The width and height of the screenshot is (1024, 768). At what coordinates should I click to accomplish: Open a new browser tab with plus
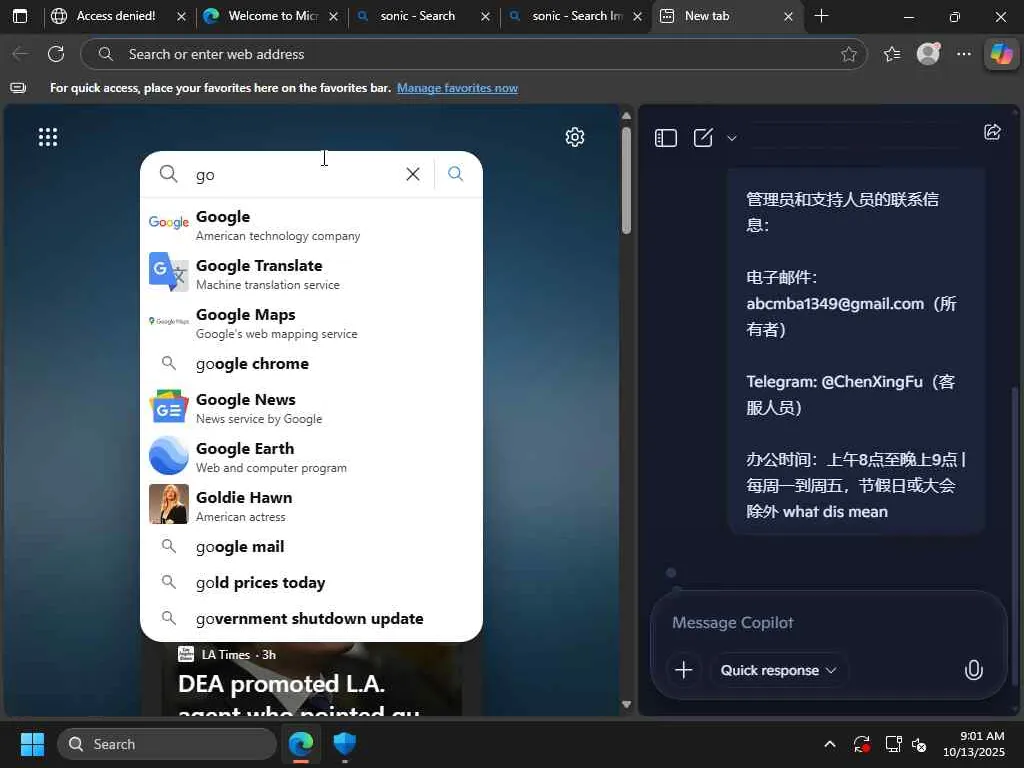[x=822, y=16]
